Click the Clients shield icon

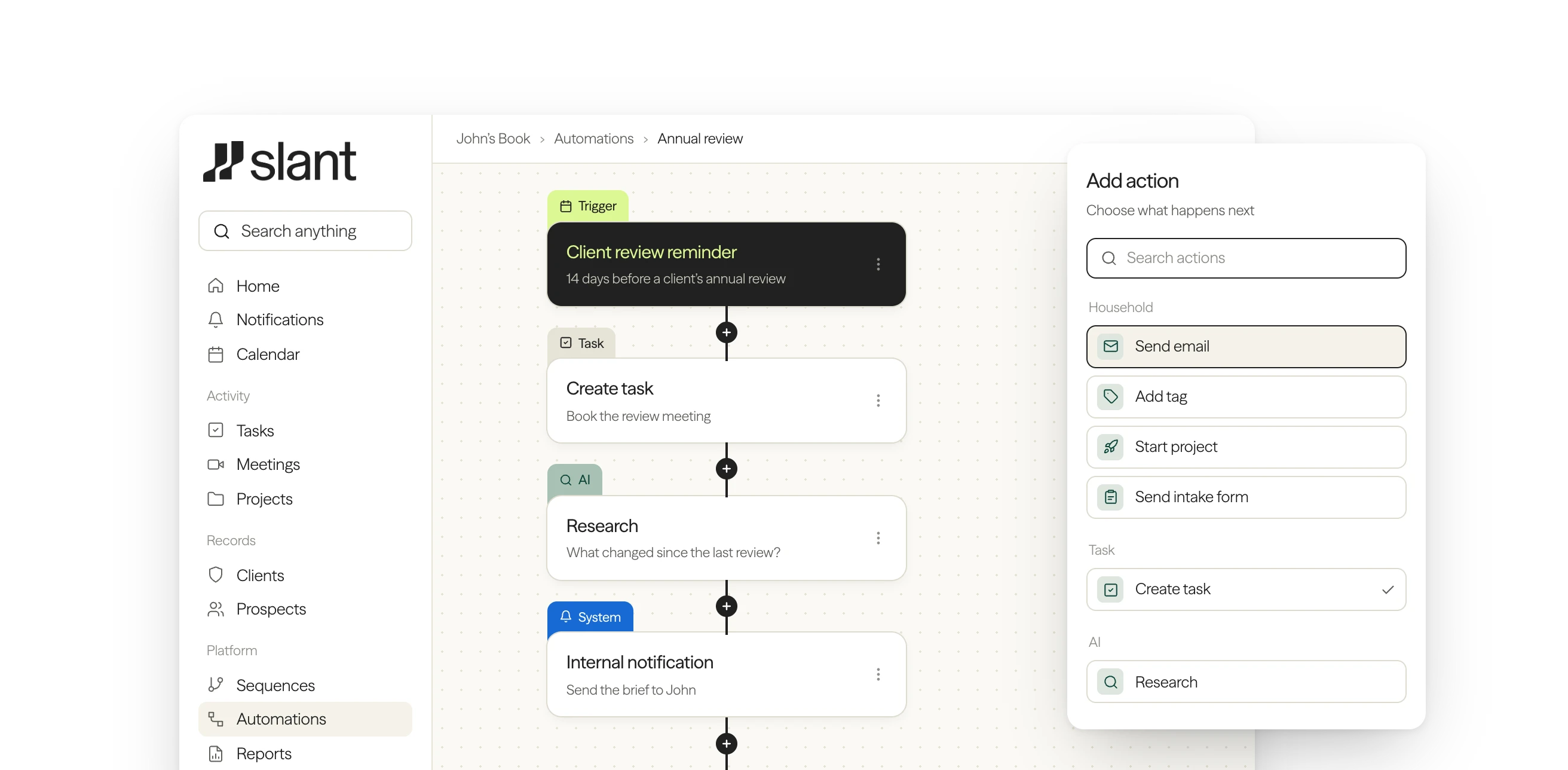216,575
